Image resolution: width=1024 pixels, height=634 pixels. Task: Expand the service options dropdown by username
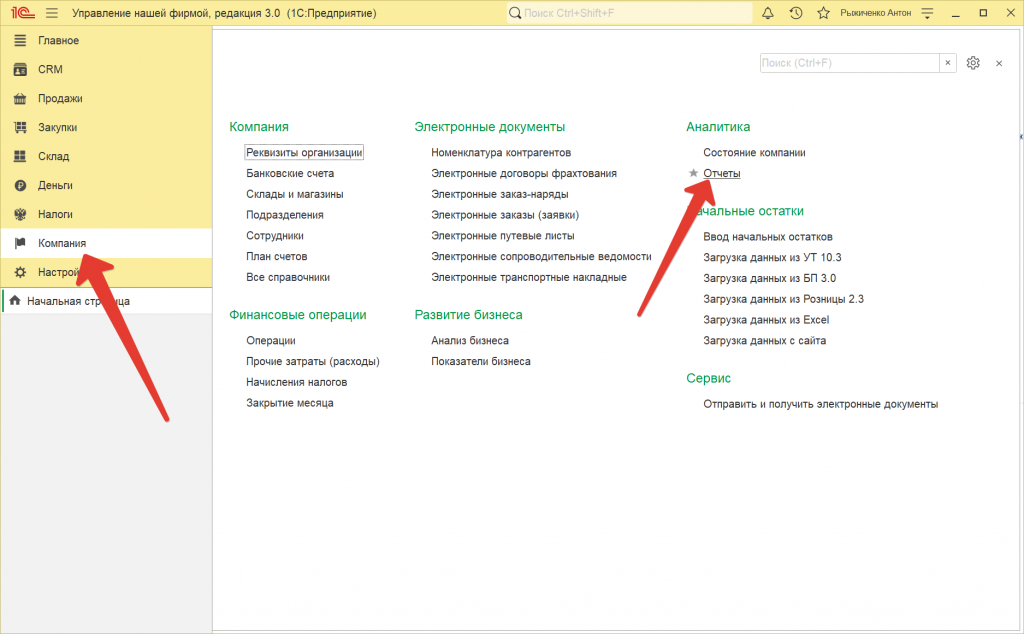point(928,13)
